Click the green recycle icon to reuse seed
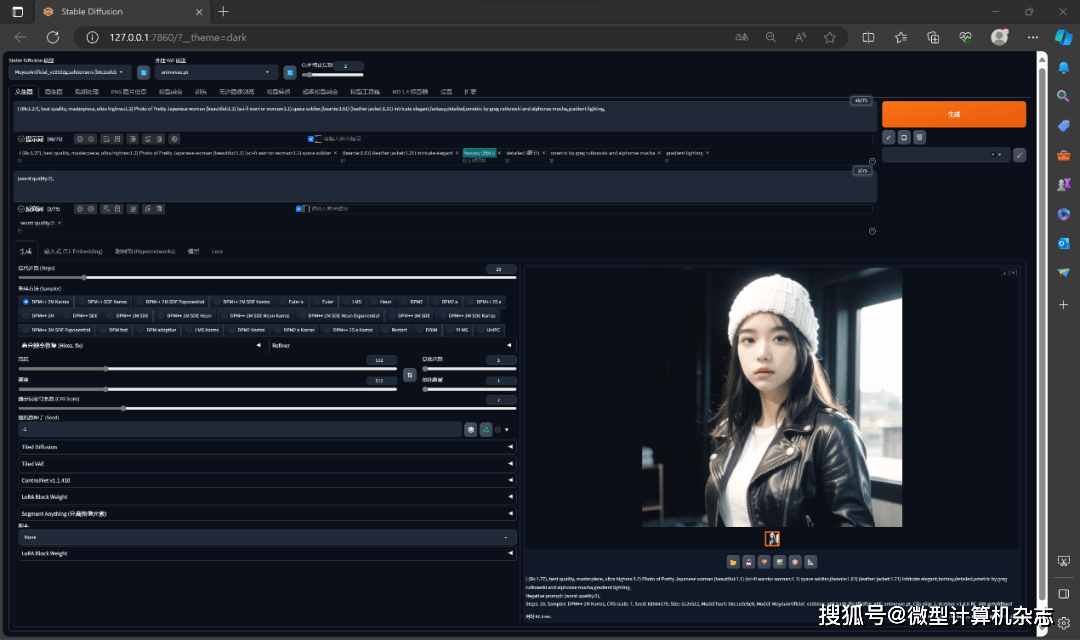The height and width of the screenshot is (640, 1080). (486, 429)
